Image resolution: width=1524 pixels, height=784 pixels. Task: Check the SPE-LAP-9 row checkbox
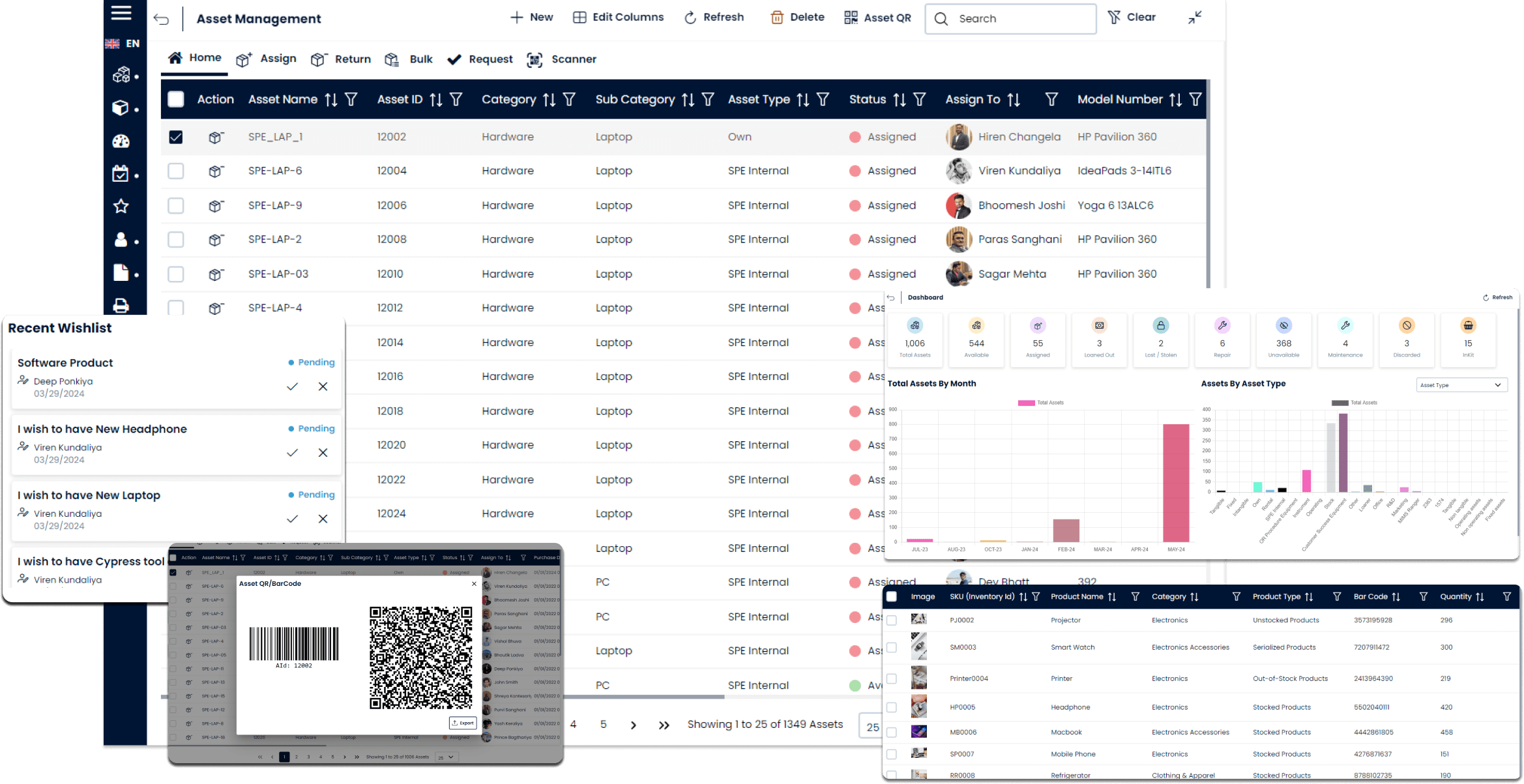(176, 206)
